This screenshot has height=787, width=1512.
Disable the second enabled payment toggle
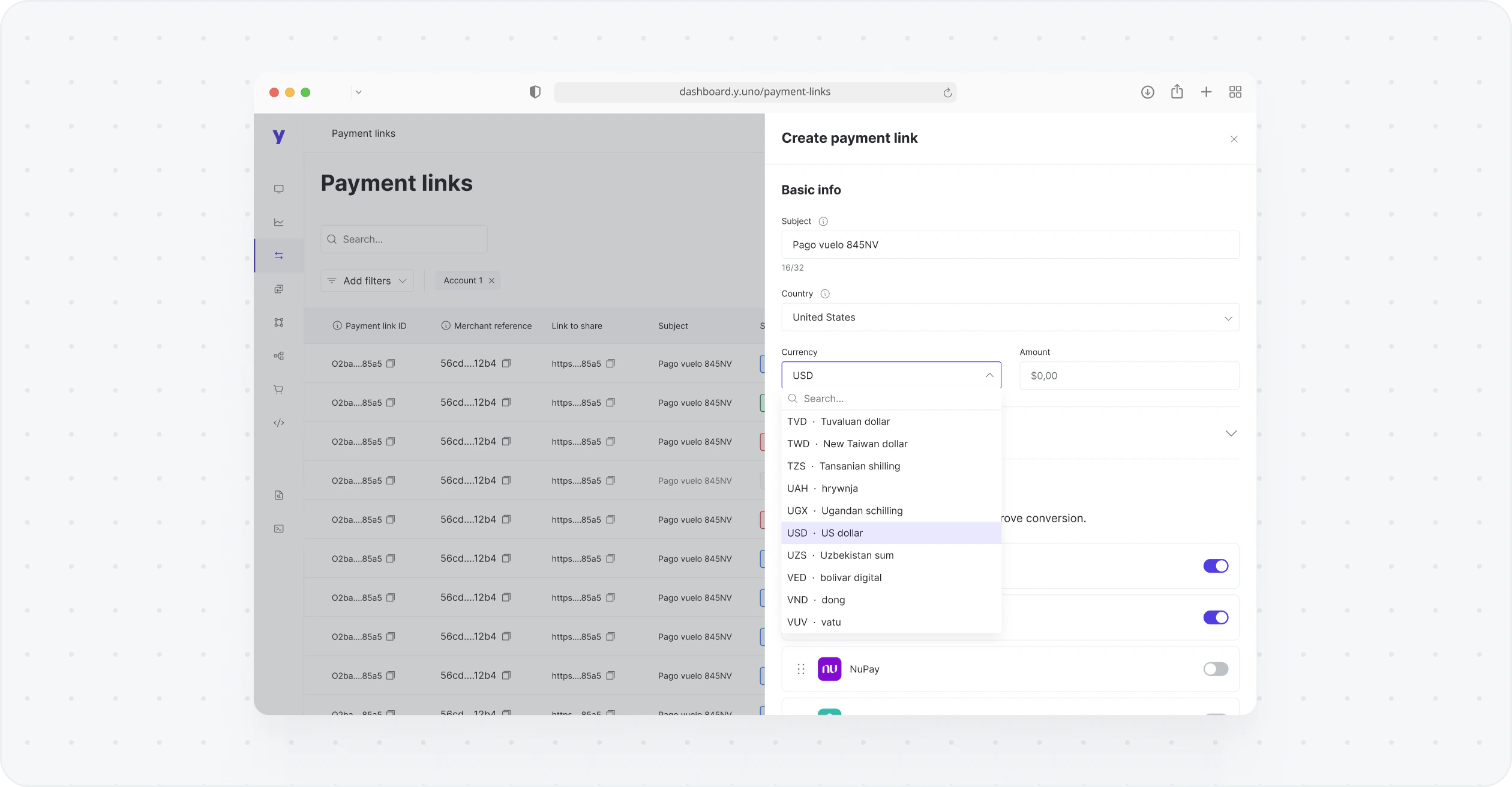coord(1215,617)
